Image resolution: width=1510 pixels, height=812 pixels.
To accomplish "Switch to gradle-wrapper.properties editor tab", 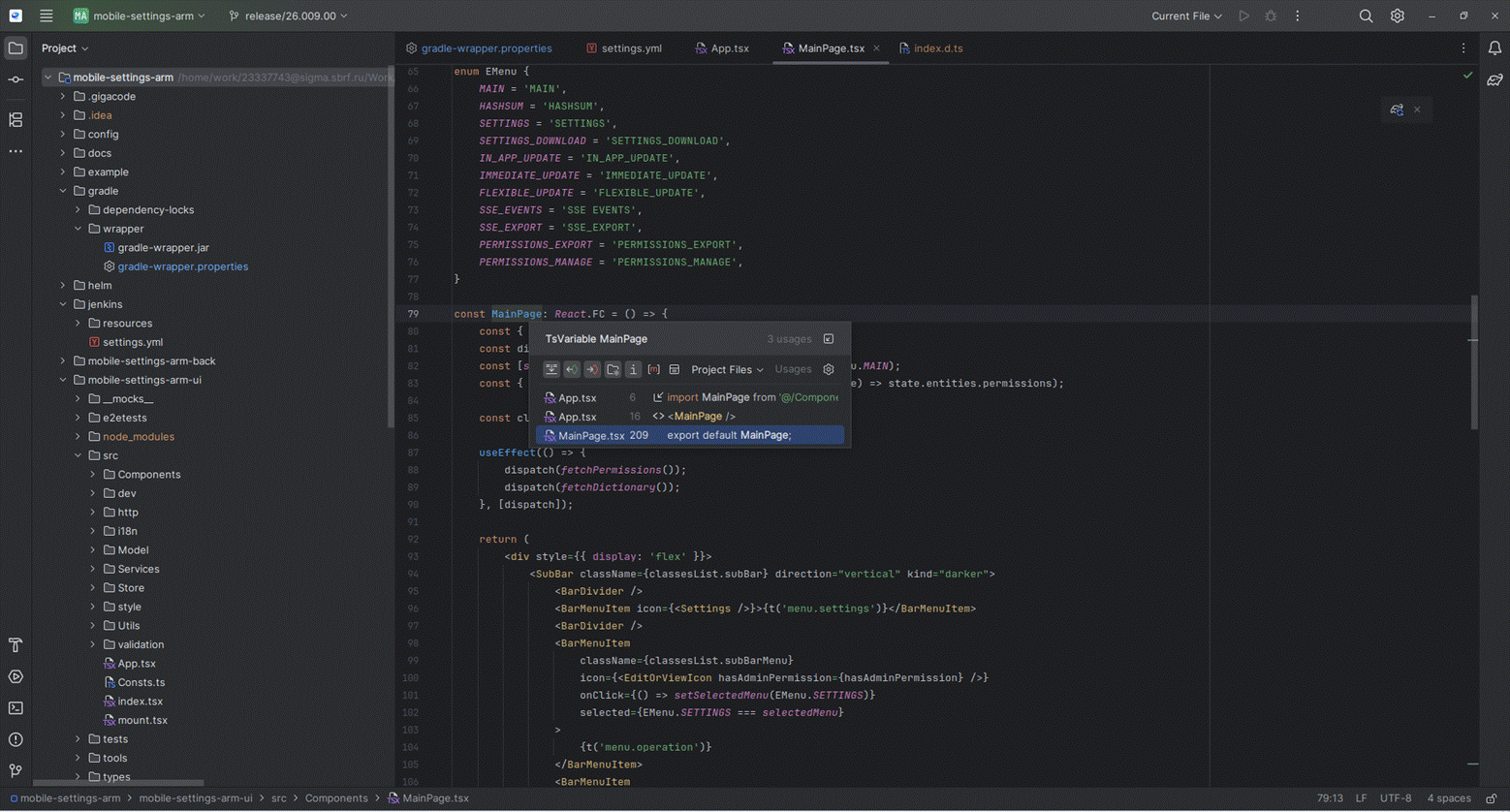I will point(479,47).
